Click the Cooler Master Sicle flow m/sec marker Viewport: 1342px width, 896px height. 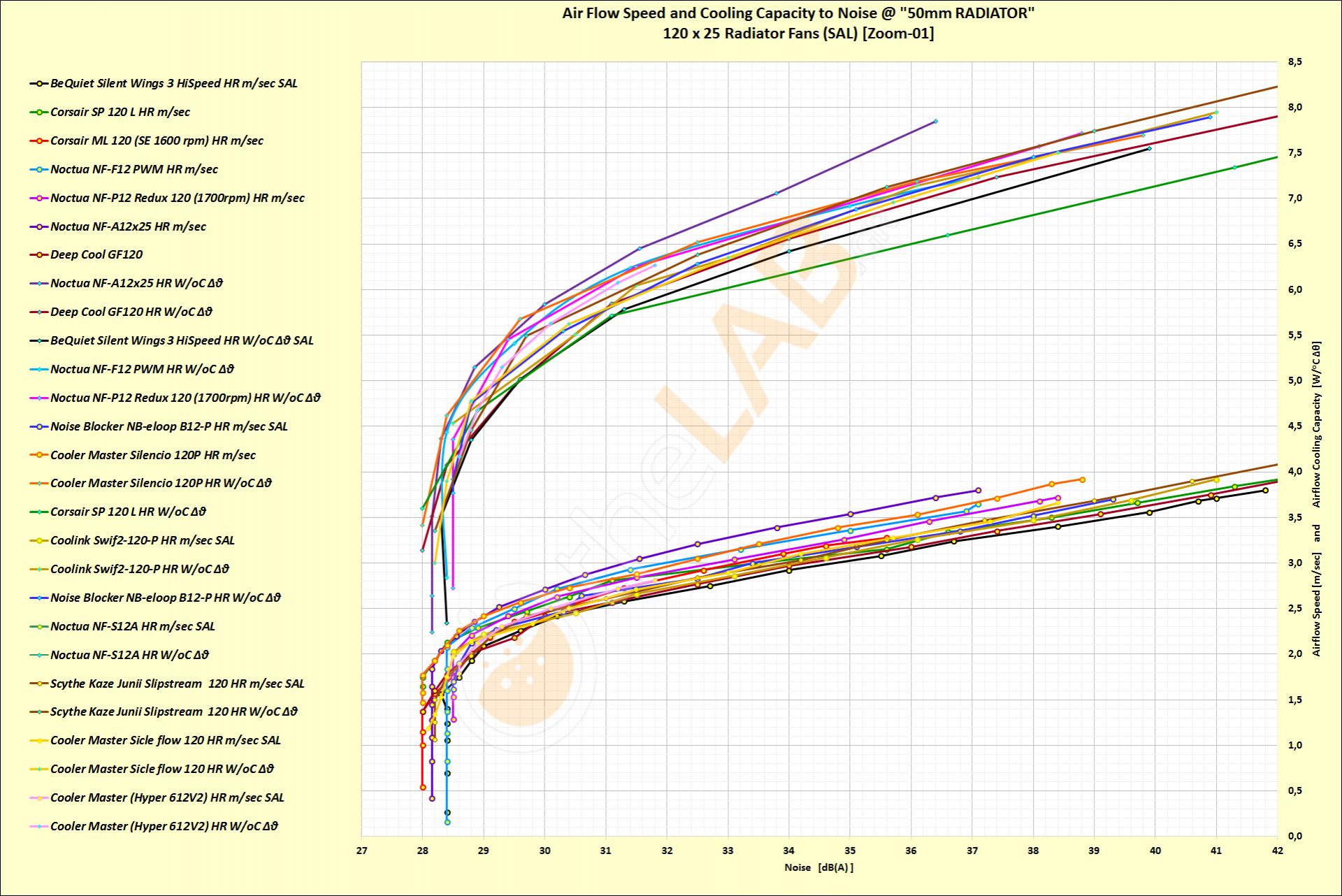tap(38, 740)
